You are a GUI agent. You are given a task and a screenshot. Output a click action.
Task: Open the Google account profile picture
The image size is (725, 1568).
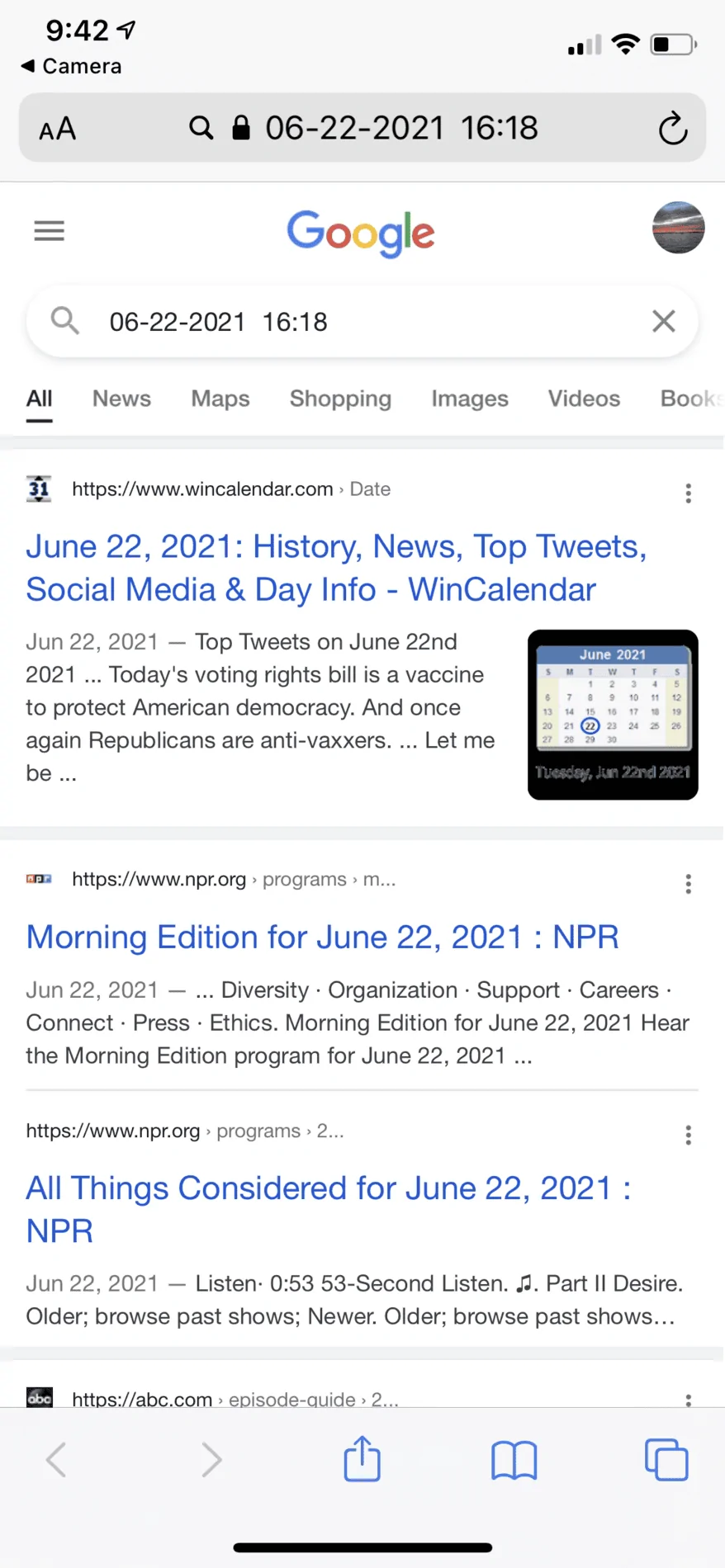click(678, 227)
